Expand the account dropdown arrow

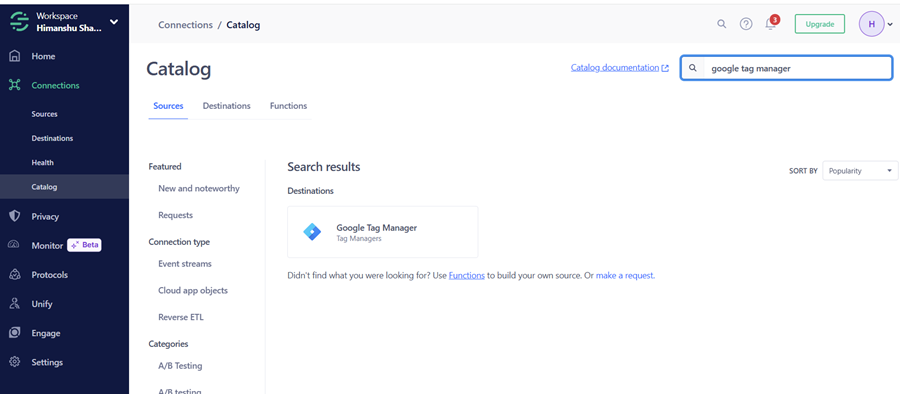point(890,25)
